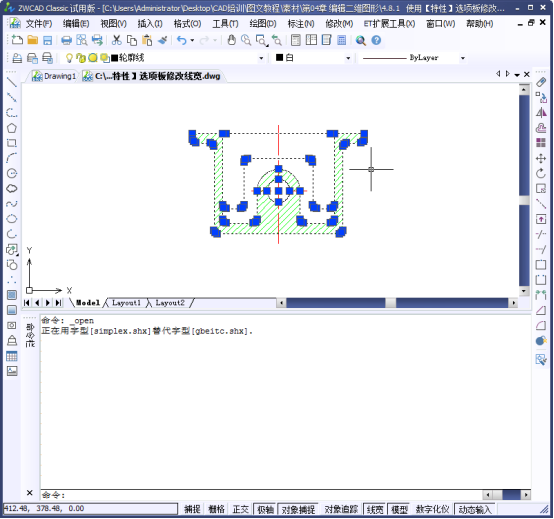Expand the ByLayer linetype dropdown
Screen dimensions: 554x519
pos(462,58)
